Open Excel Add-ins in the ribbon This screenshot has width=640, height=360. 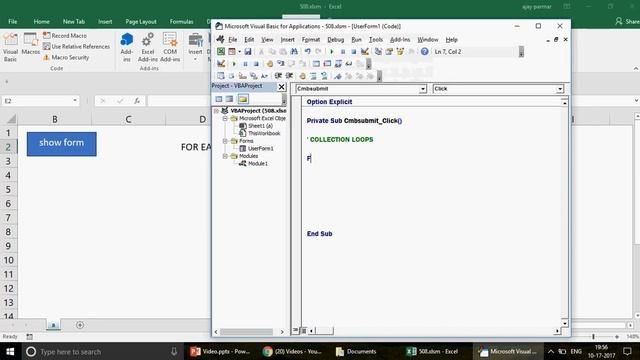(x=148, y=47)
